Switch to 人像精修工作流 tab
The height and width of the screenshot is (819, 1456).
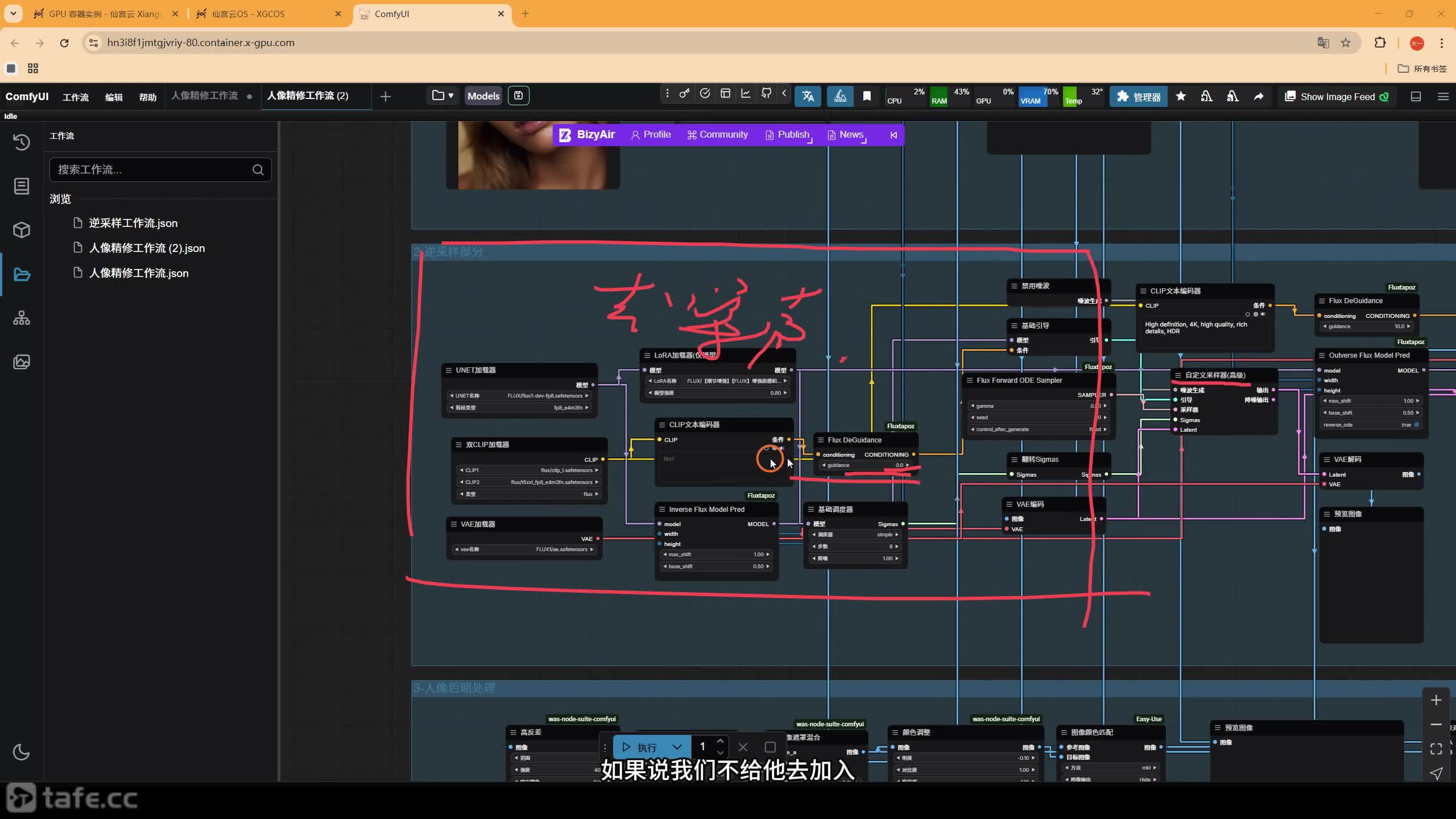pyautogui.click(x=205, y=96)
